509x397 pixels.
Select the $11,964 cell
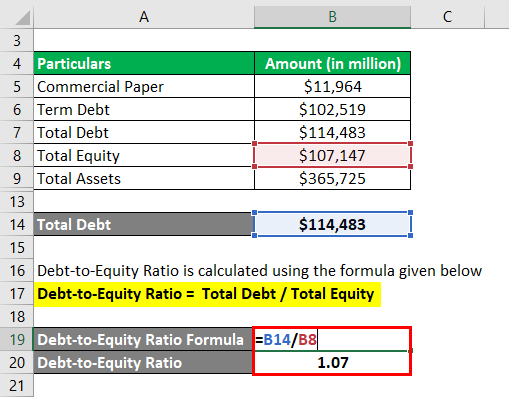[332, 87]
